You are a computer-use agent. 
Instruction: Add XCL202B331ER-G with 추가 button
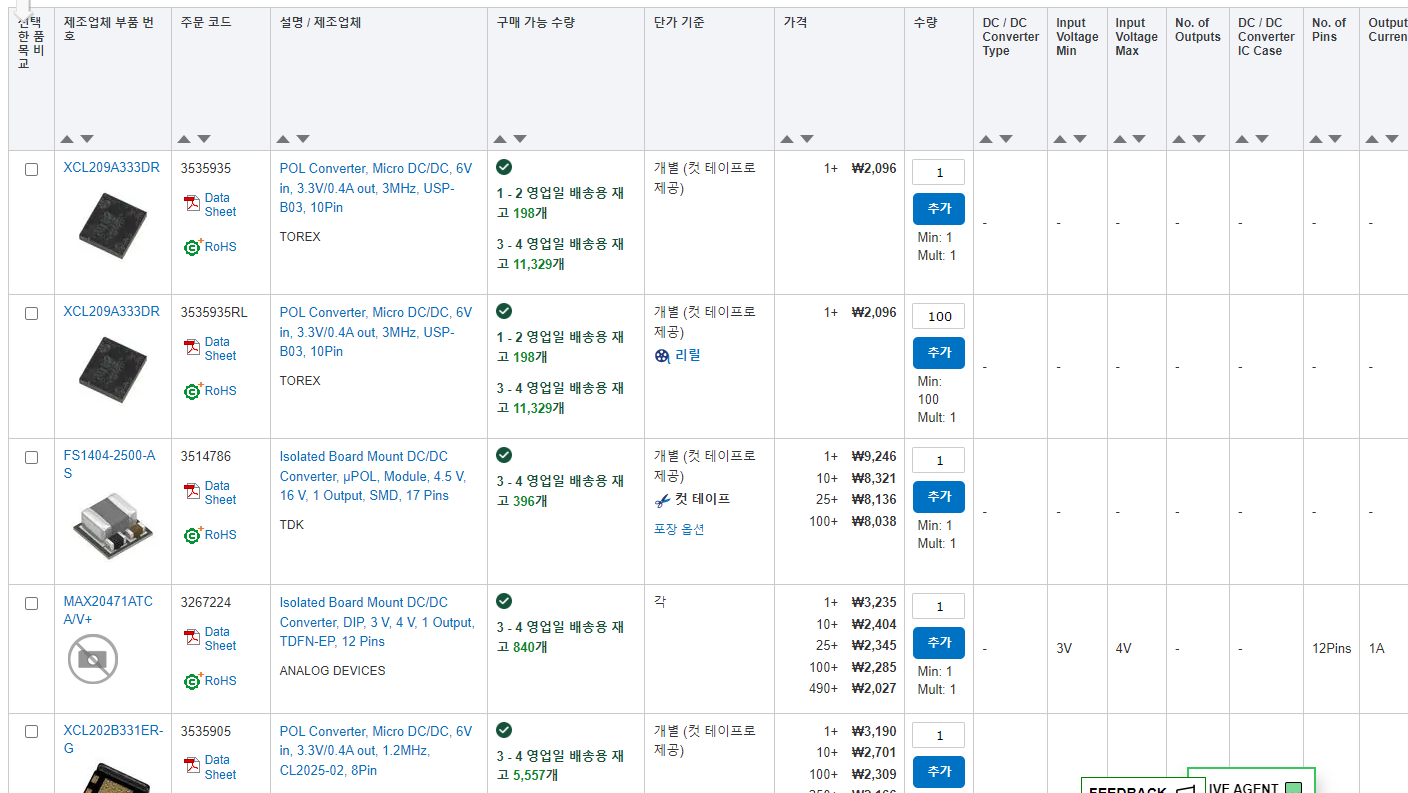coord(939,772)
